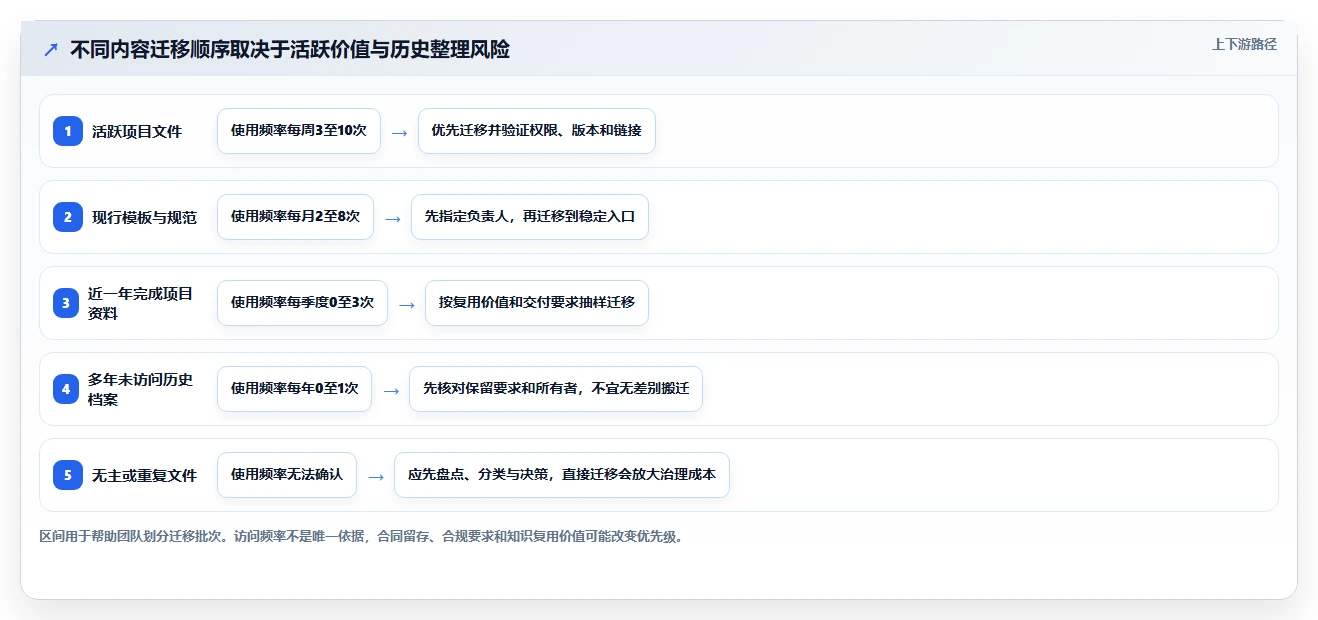Click the 上下游路径 label in header

tap(1244, 44)
